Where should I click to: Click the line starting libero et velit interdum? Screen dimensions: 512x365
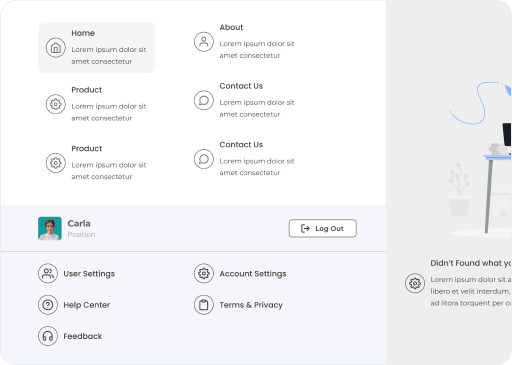pyautogui.click(x=470, y=291)
